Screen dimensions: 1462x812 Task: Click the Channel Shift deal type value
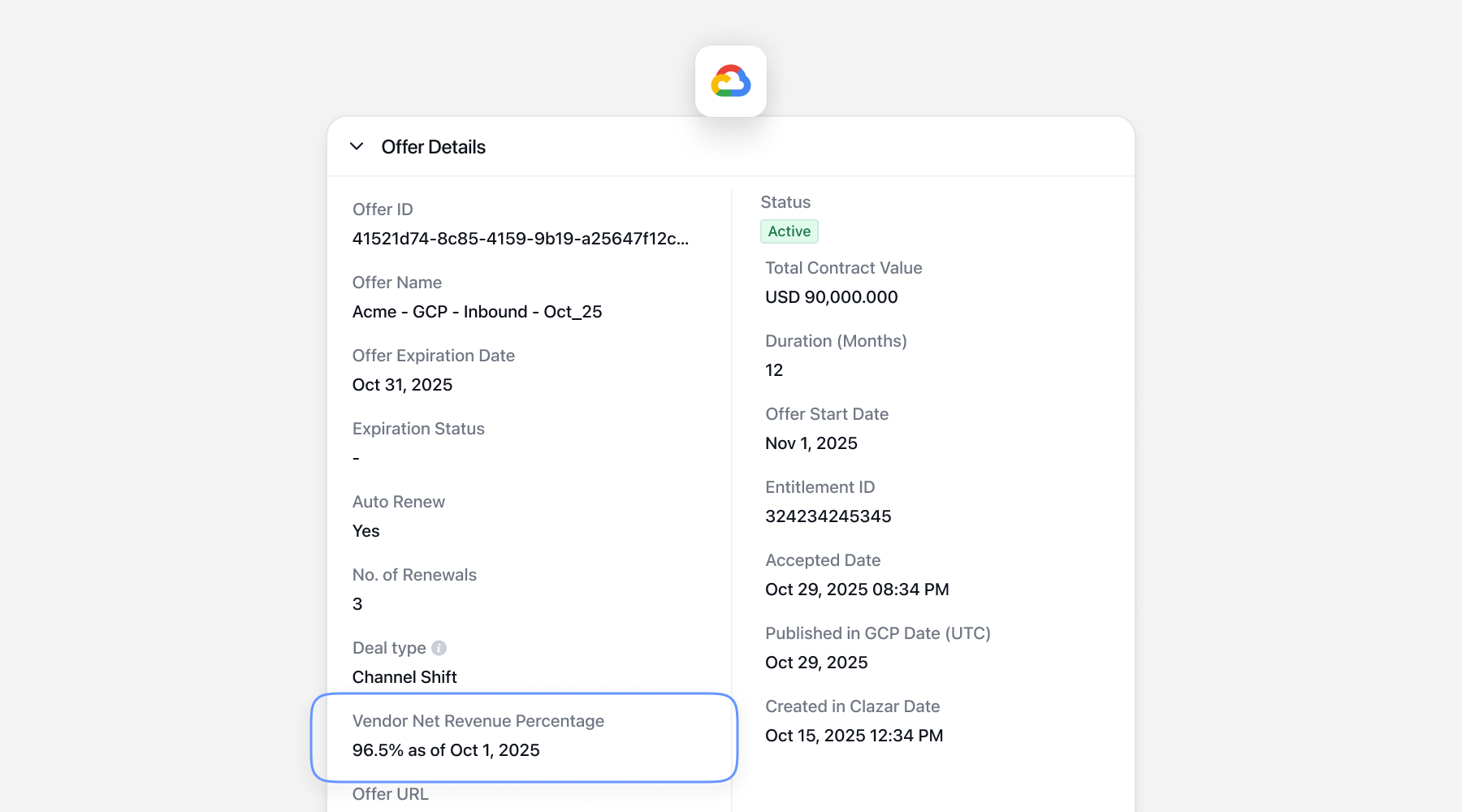(404, 677)
